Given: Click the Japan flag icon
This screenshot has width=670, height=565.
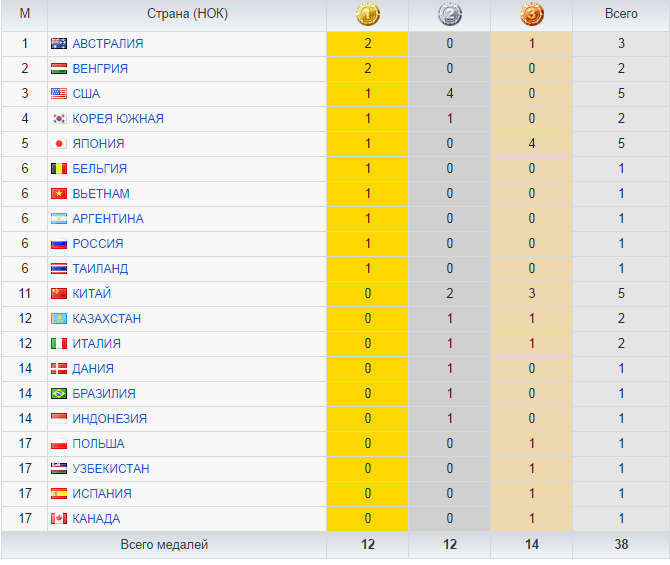Looking at the screenshot, I should coord(59,144).
